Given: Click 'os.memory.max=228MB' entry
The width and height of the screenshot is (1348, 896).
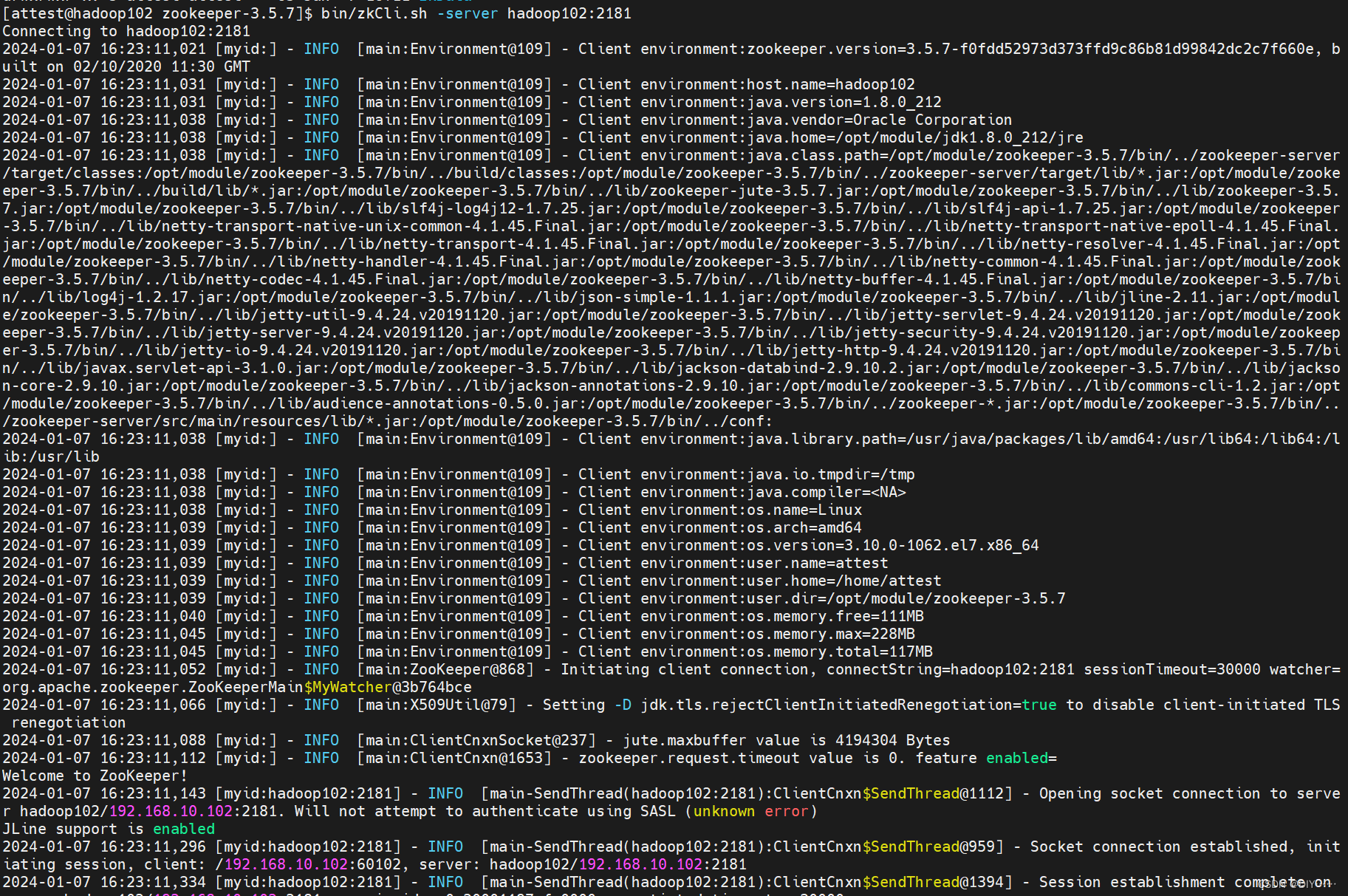Looking at the screenshot, I should click(x=831, y=634).
